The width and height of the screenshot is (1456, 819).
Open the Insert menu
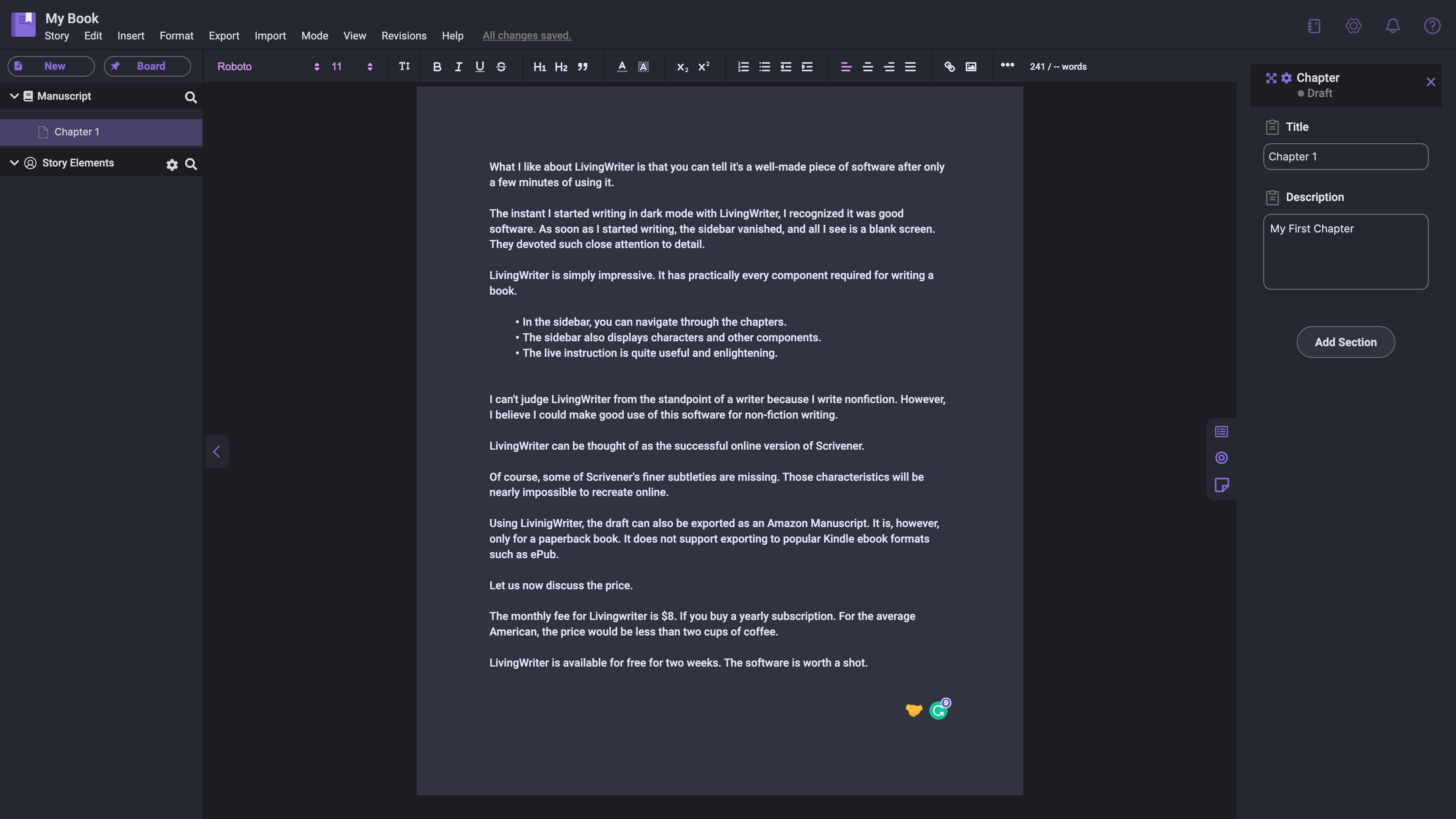click(130, 36)
